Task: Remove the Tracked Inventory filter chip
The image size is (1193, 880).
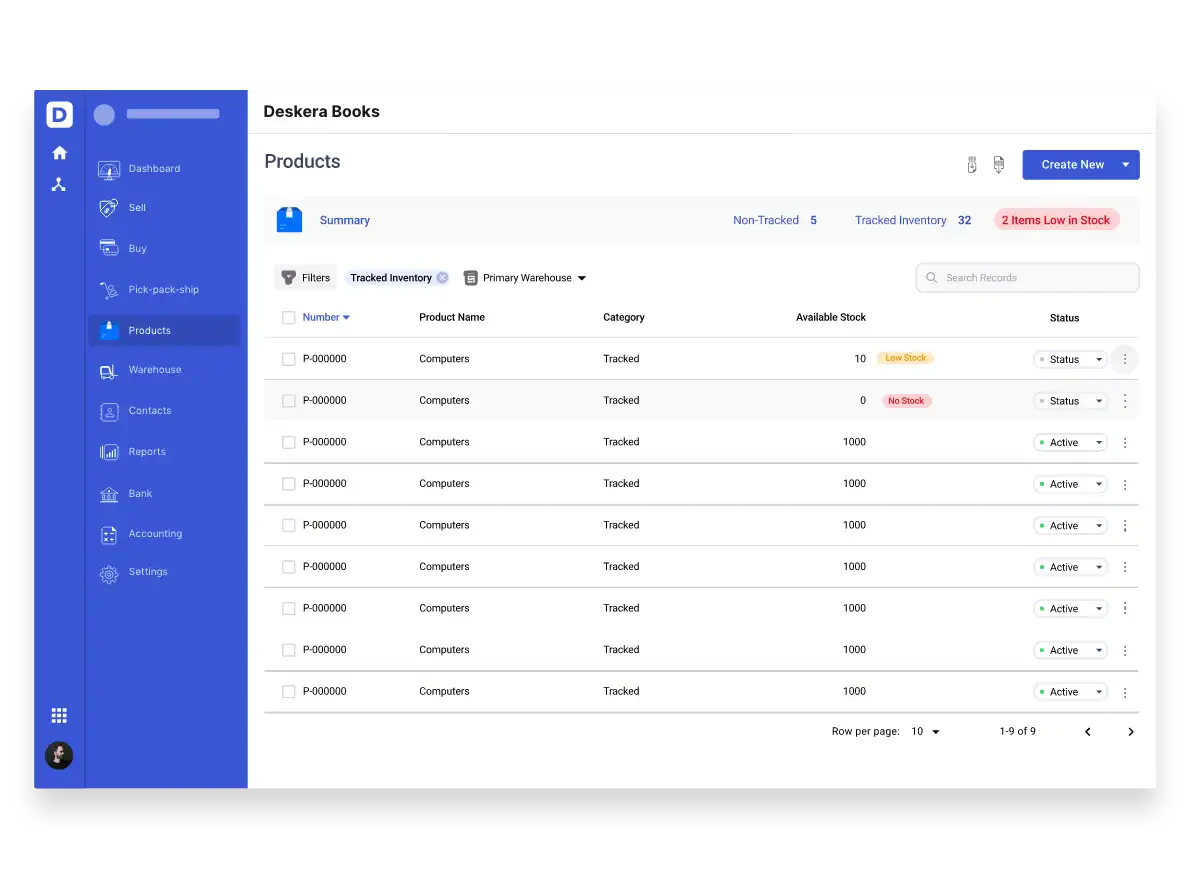Action: [x=442, y=278]
